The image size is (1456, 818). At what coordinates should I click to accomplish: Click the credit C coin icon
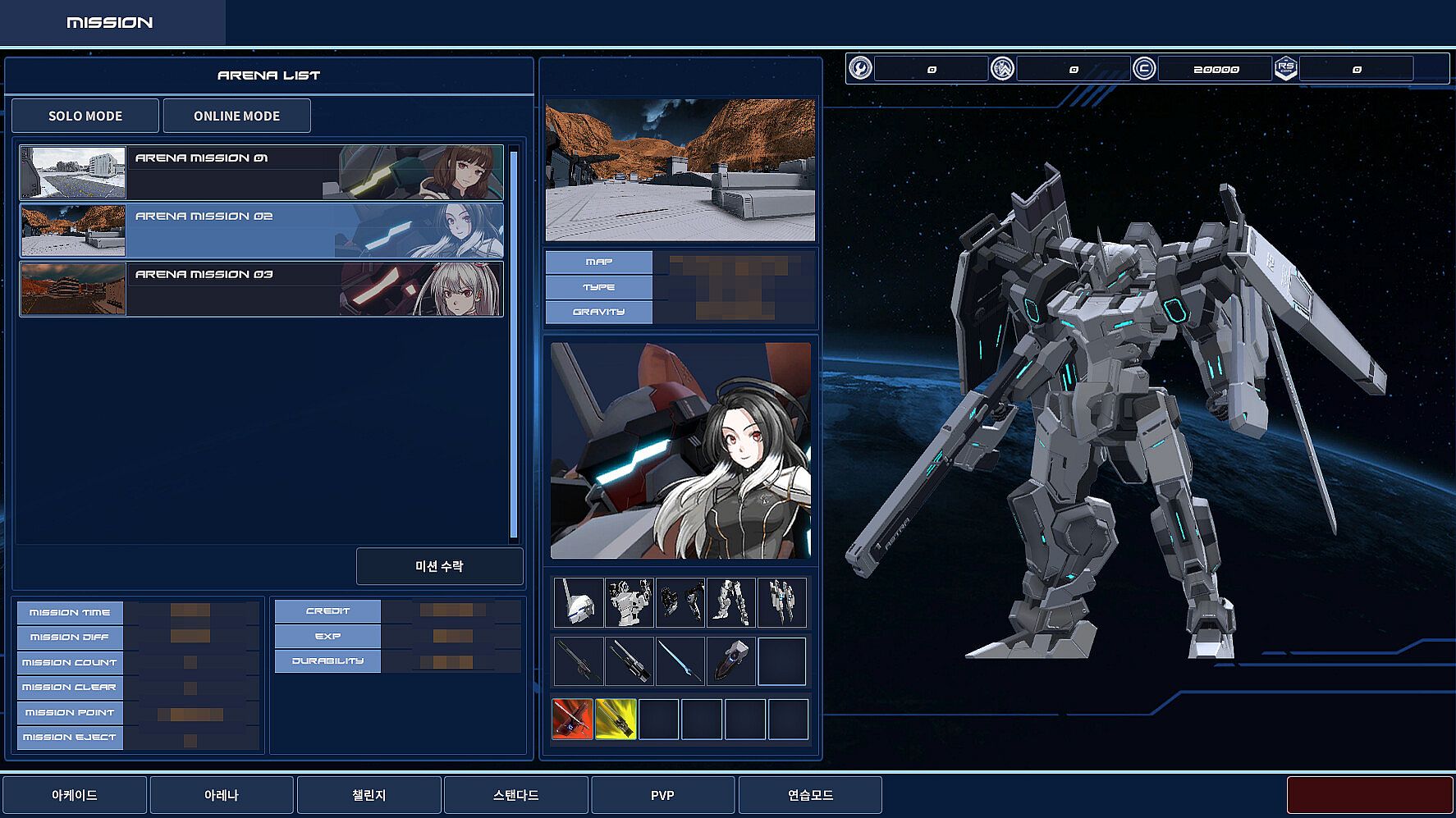pos(1144,68)
